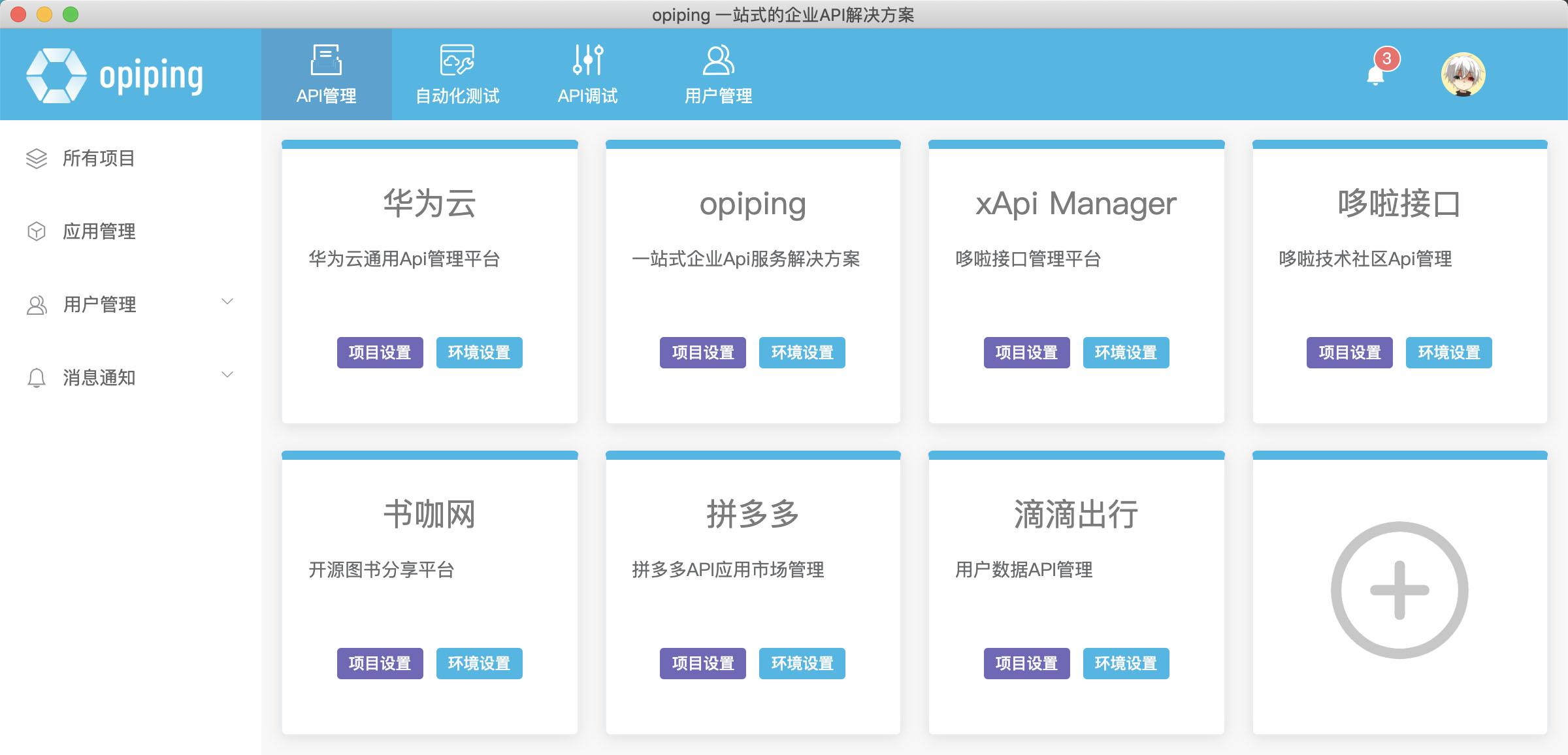Click the API管理 document icon
1568x755 pixels.
click(326, 60)
